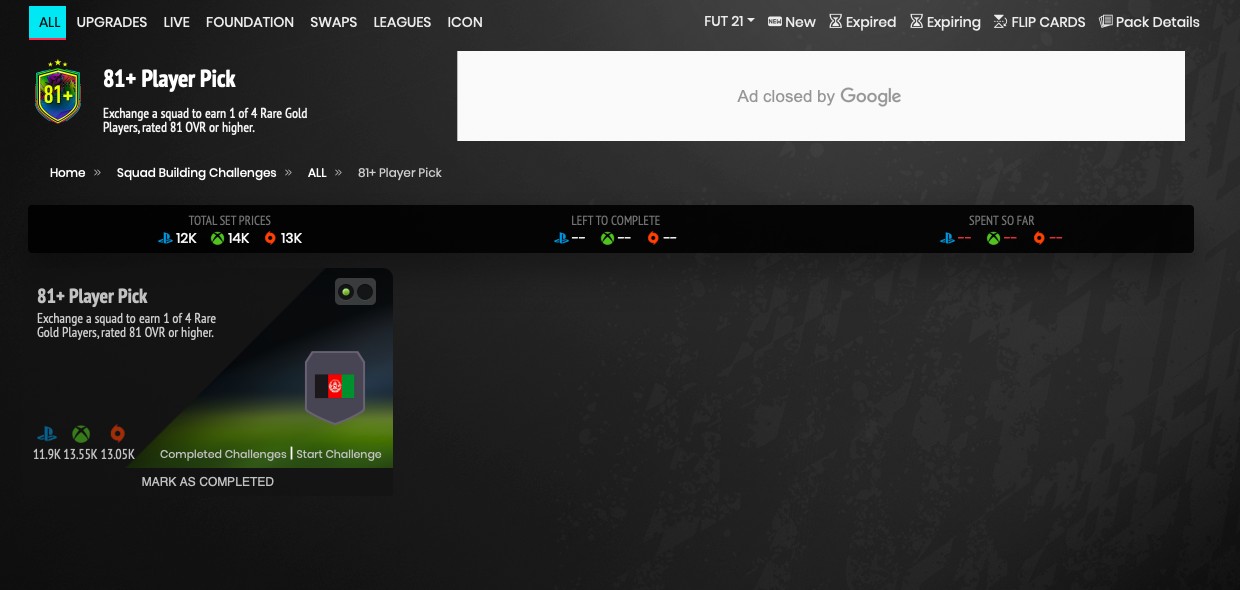
Task: Click the Afghanistan flag reward badge
Action: tap(335, 387)
